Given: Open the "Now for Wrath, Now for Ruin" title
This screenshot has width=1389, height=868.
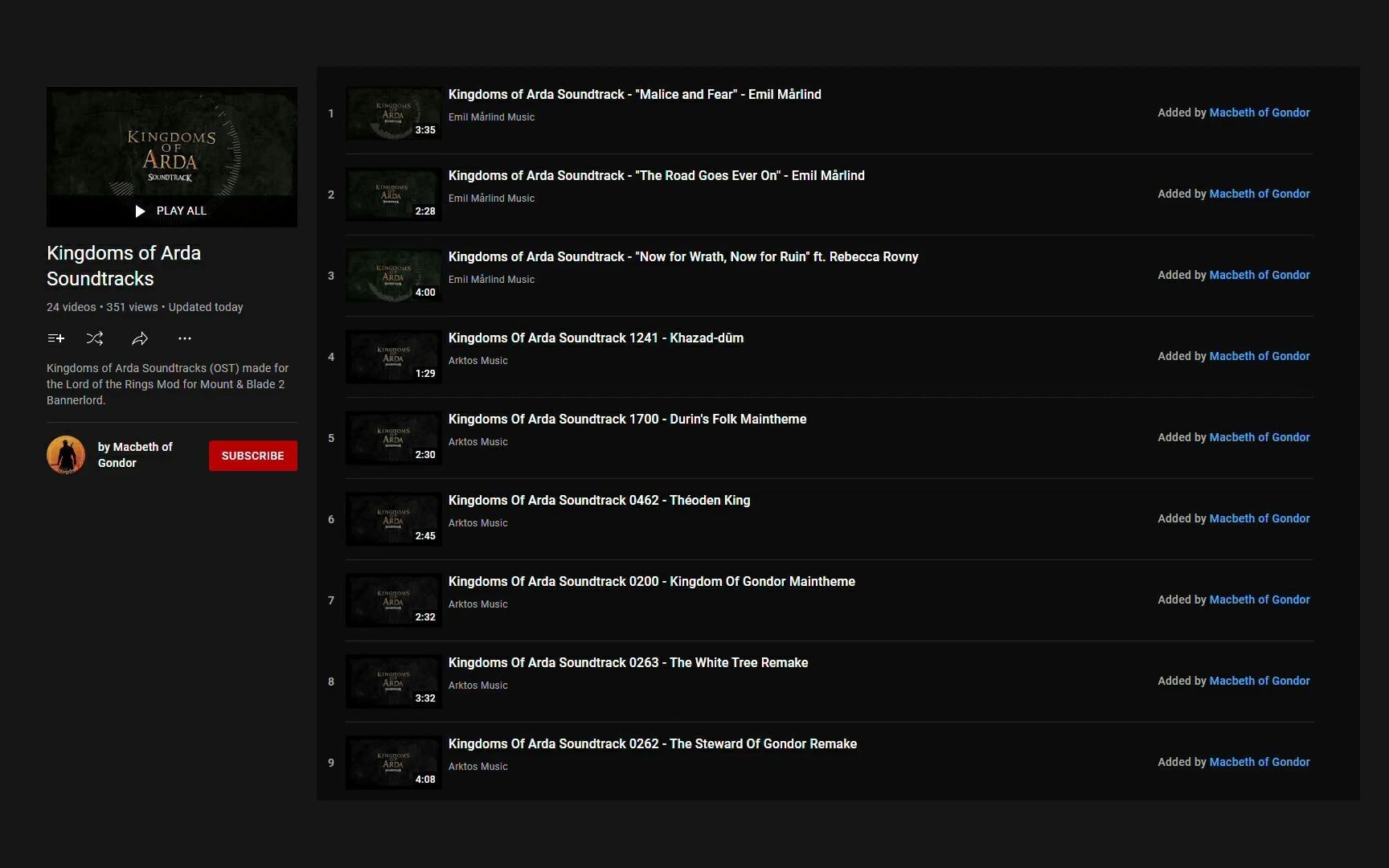Looking at the screenshot, I should click(683, 257).
